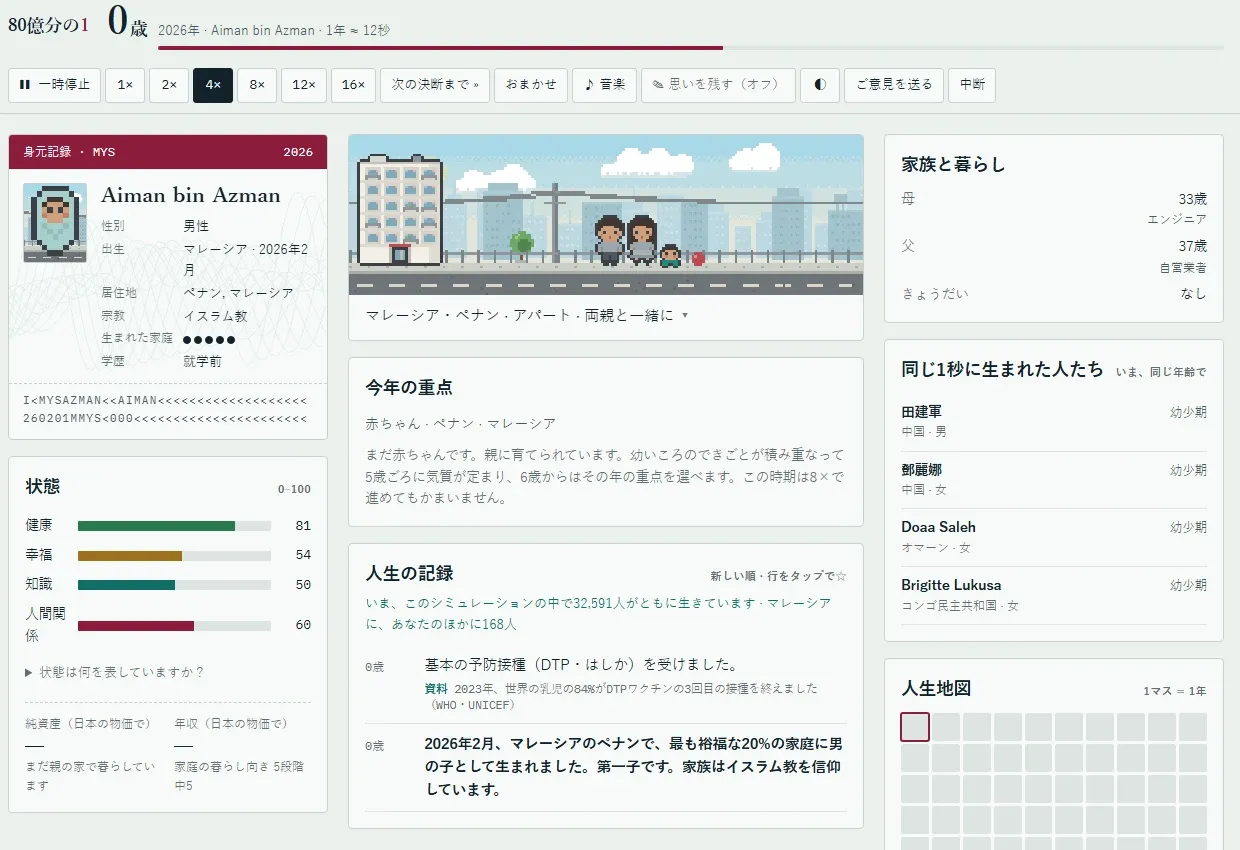Click the 今年の重点 heading
Viewport: 1240px width, 850px height.
click(x=410, y=387)
